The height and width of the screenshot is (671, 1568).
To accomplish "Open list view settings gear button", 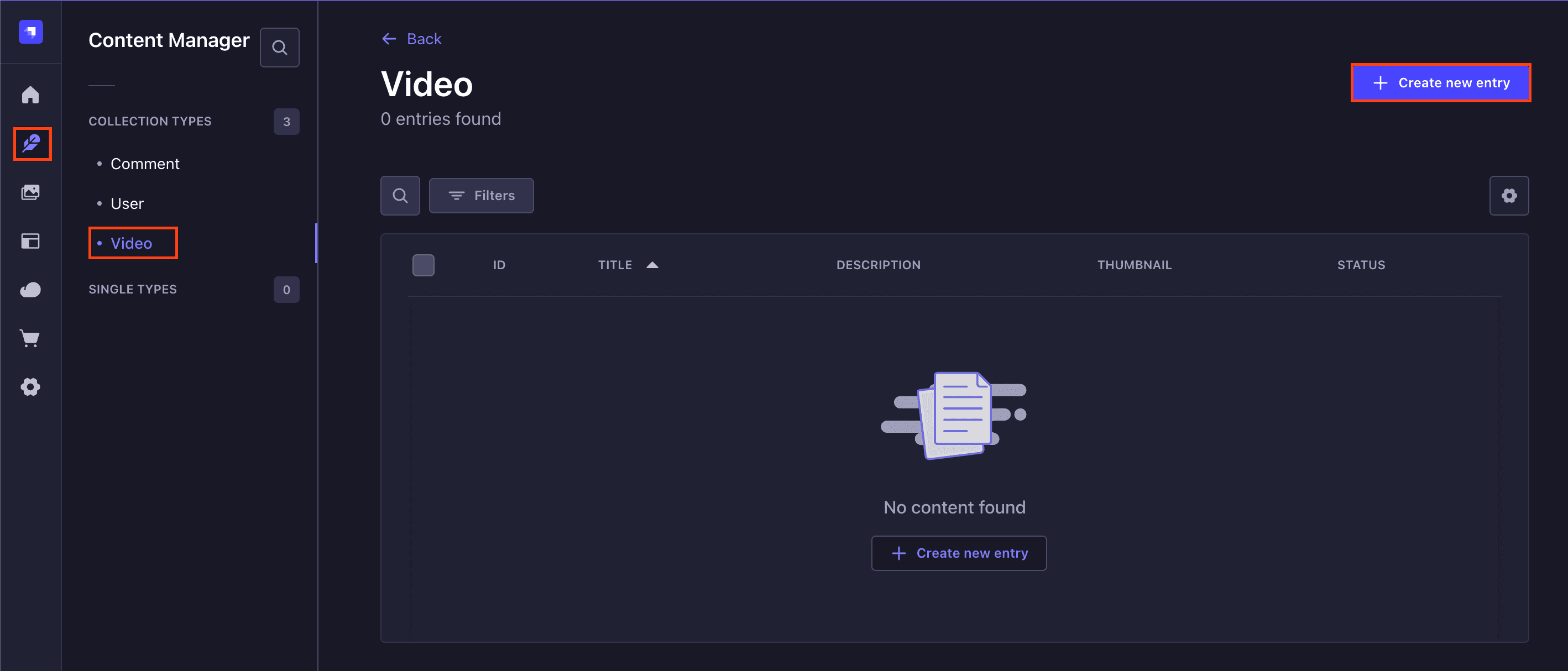I will pos(1508,195).
